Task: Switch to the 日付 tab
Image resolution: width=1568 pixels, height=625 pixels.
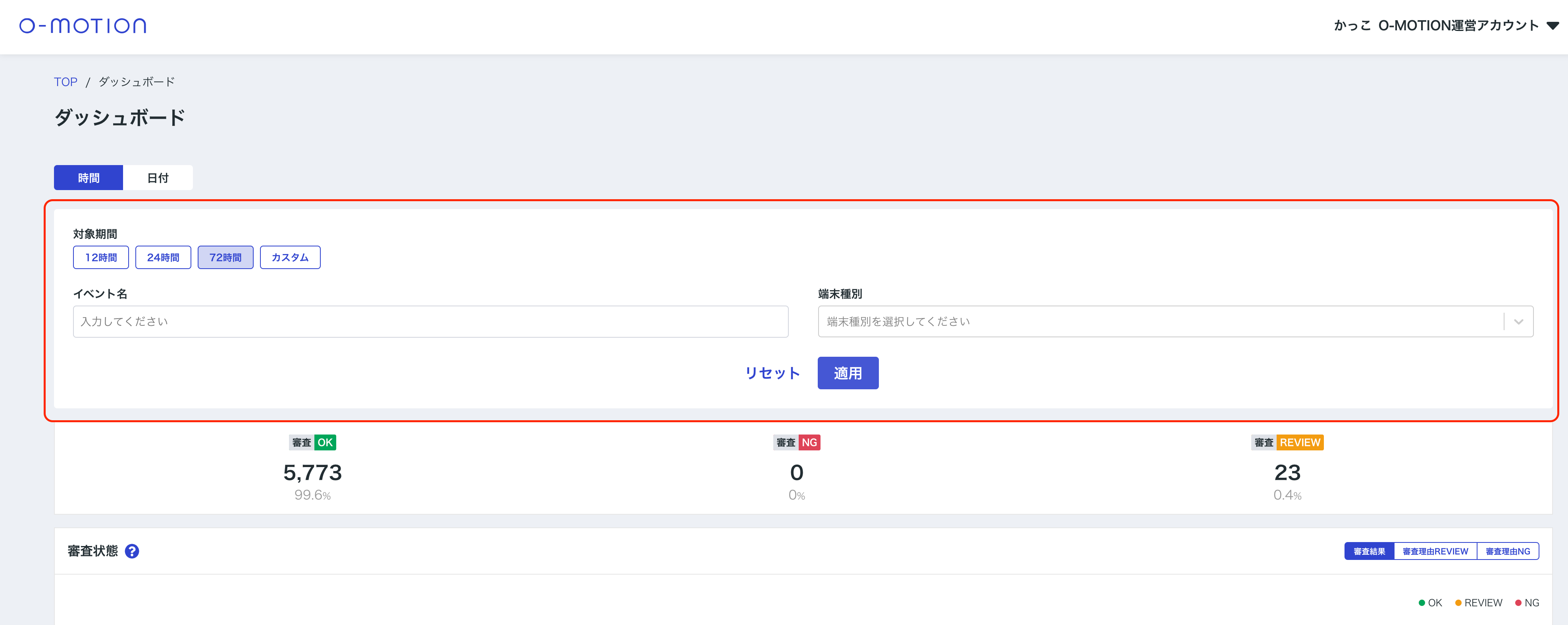Action: coord(158,178)
